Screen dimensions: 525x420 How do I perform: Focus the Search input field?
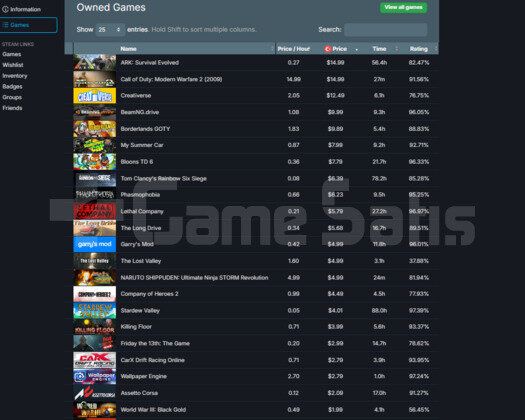(386, 29)
